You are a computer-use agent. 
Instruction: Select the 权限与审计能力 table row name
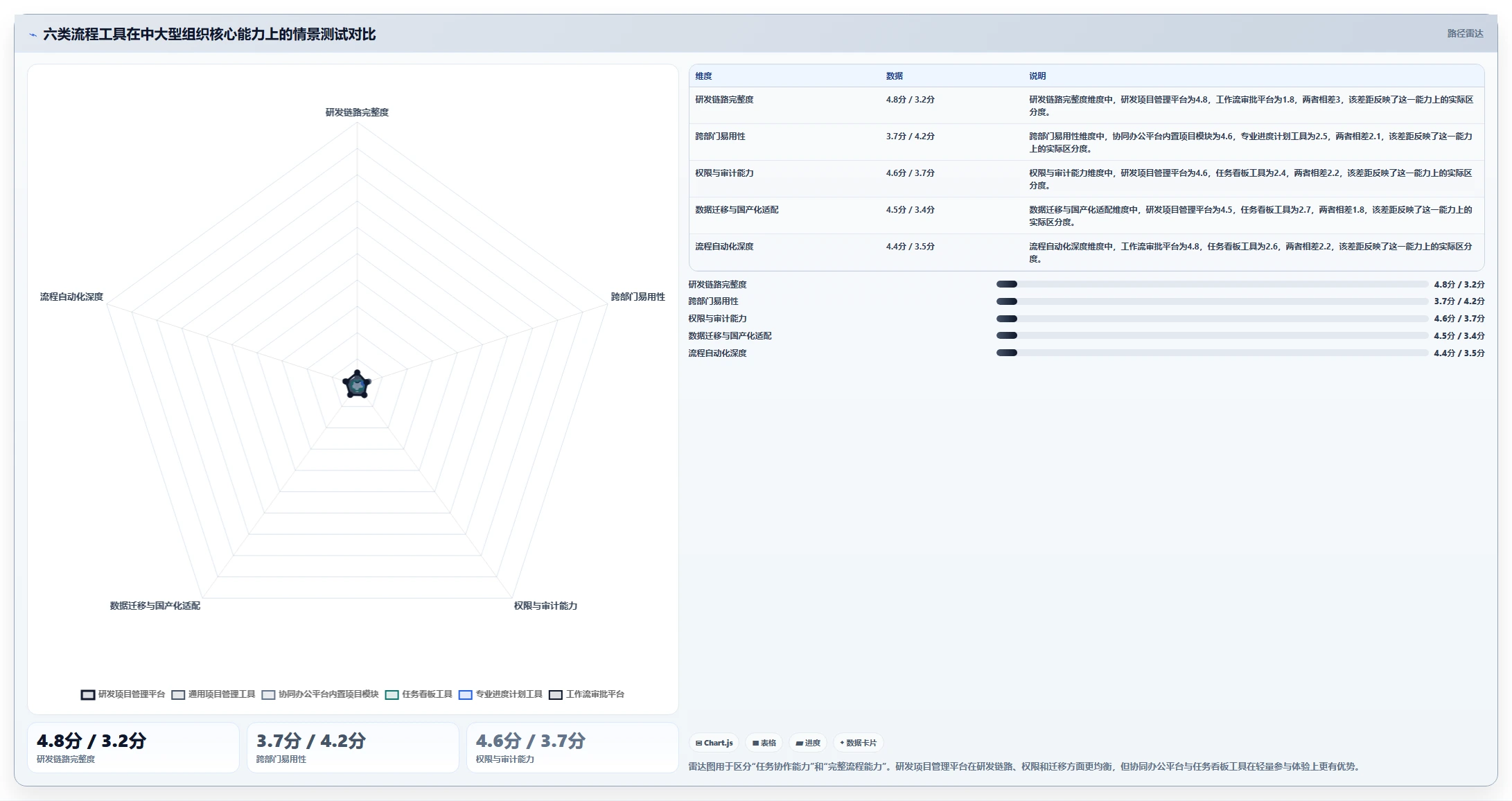[724, 173]
